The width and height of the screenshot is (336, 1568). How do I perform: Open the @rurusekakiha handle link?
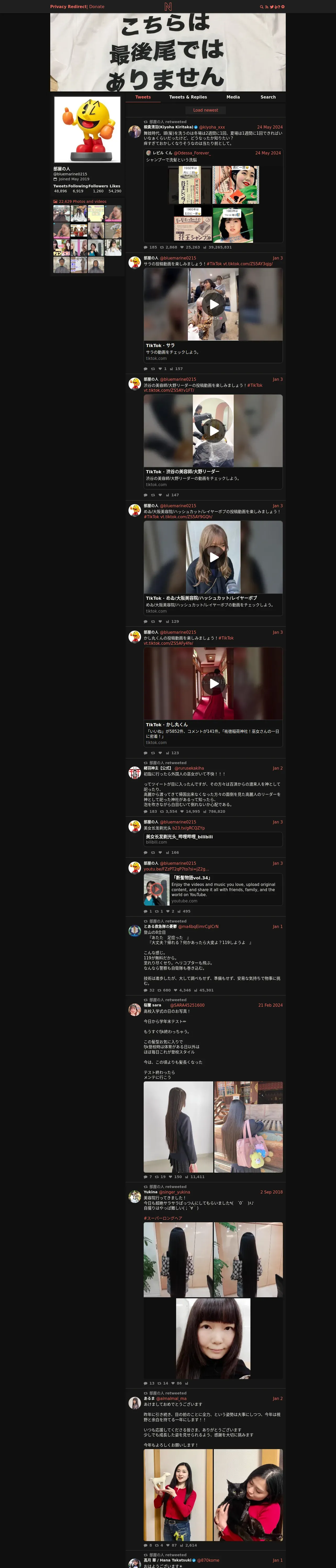coord(189,768)
